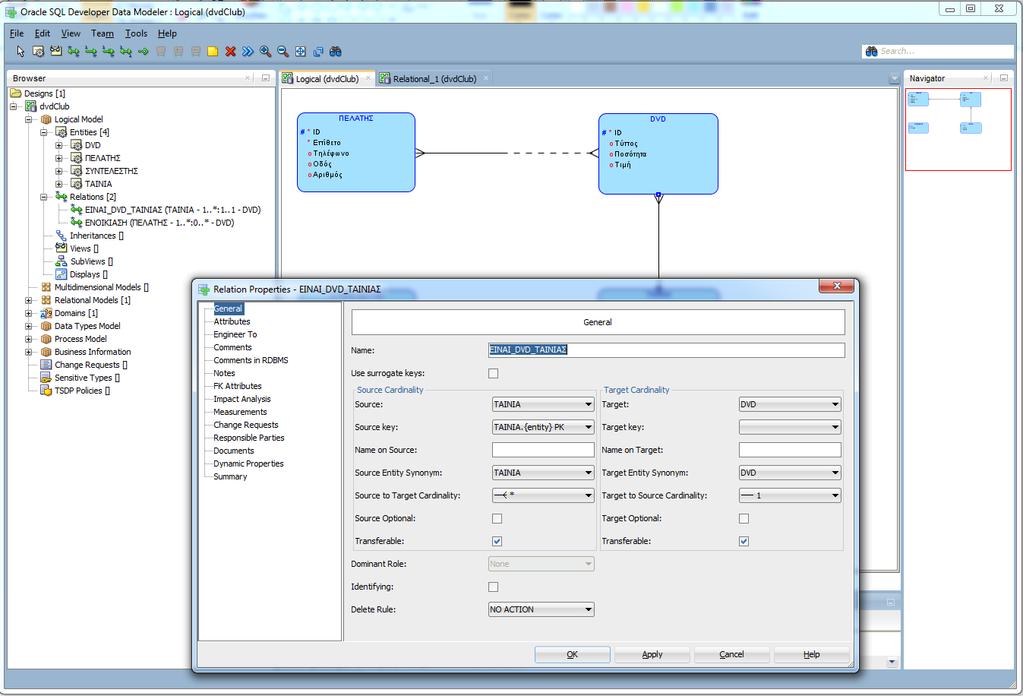The height and width of the screenshot is (696, 1023).
Task: Toggle Use surrogate keys checkbox
Action: [493, 374]
